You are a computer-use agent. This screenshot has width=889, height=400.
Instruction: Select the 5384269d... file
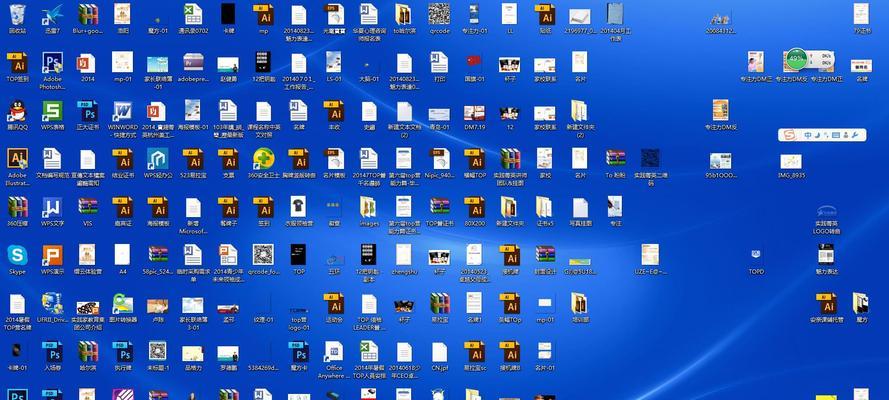[264, 354]
